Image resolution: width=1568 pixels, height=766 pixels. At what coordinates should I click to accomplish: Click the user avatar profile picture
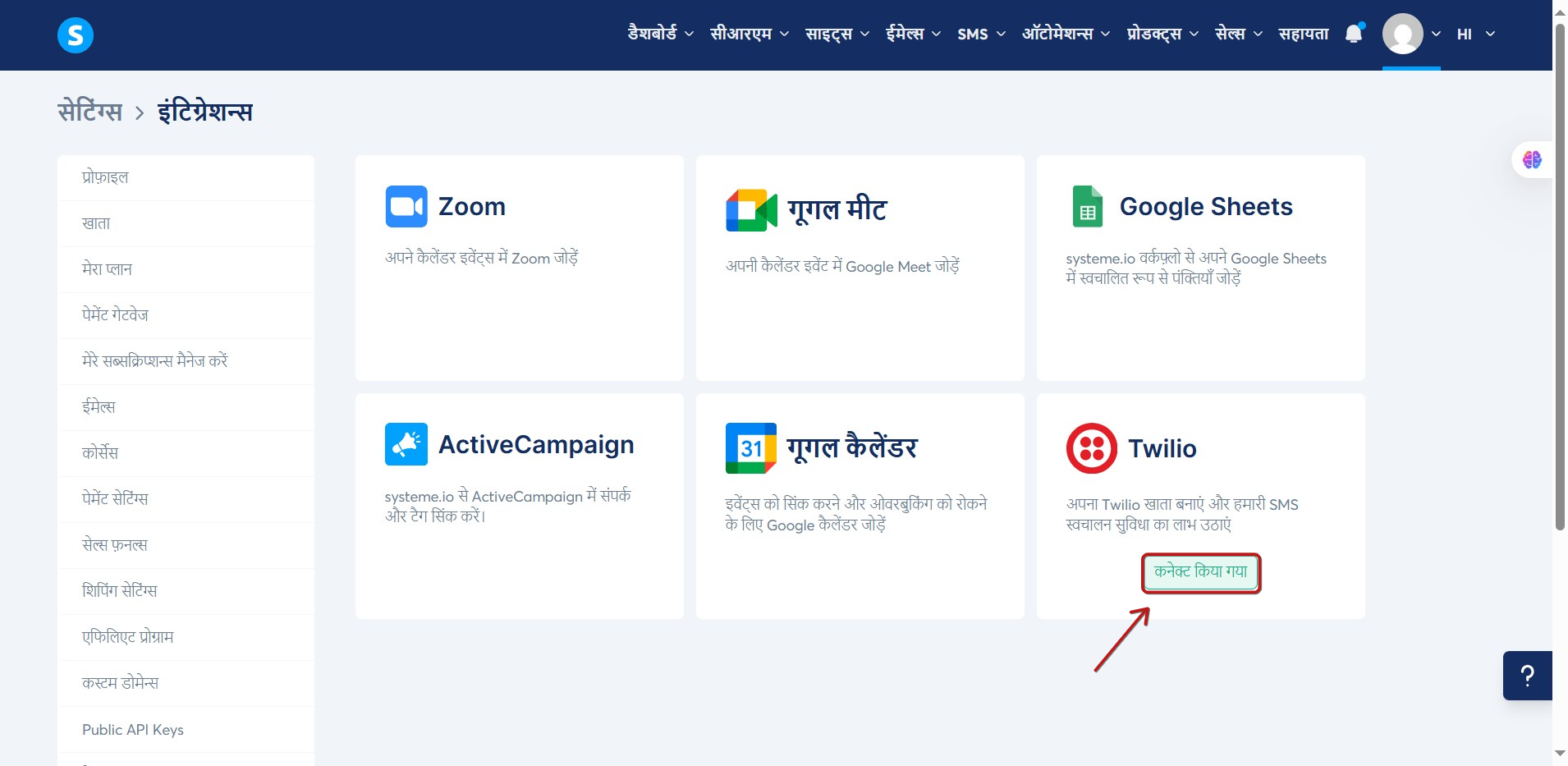(x=1402, y=34)
